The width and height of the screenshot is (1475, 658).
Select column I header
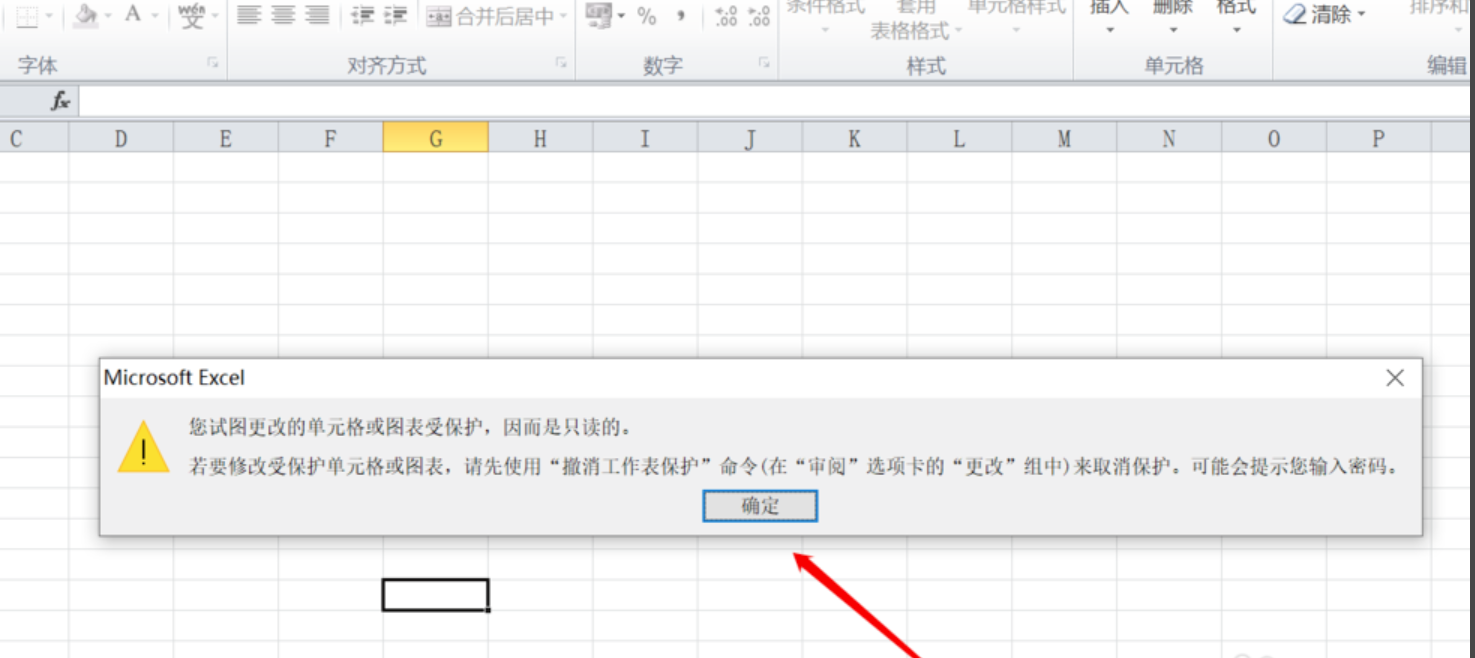point(645,138)
